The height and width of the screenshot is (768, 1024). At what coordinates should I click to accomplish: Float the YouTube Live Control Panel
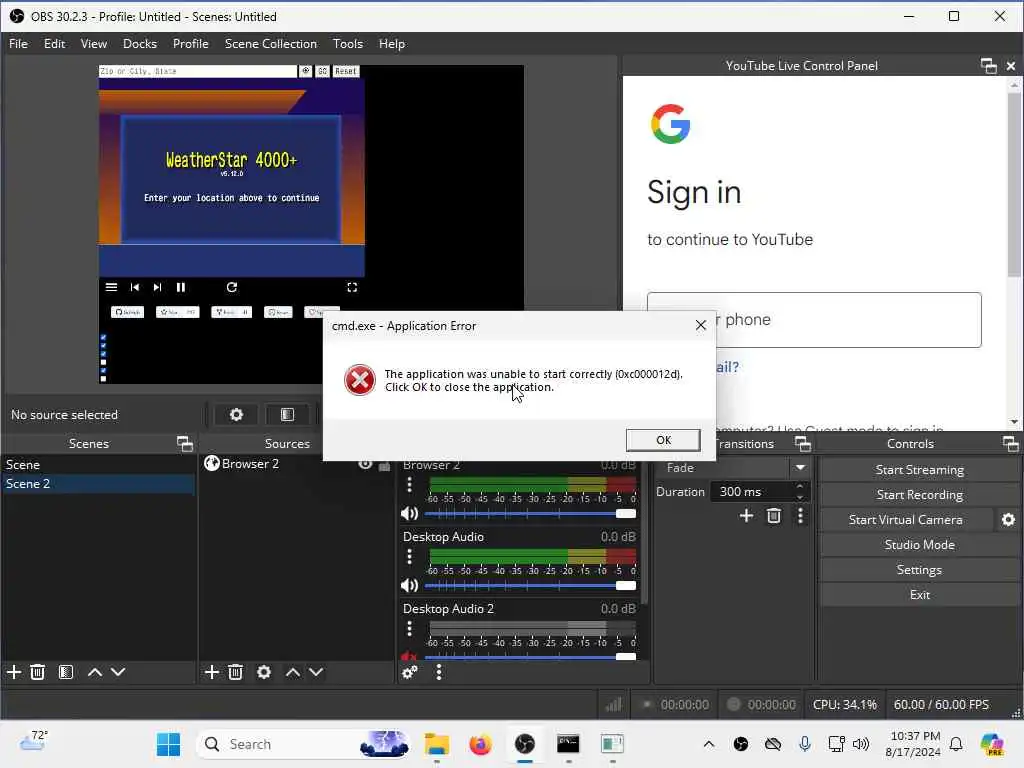pyautogui.click(x=989, y=65)
